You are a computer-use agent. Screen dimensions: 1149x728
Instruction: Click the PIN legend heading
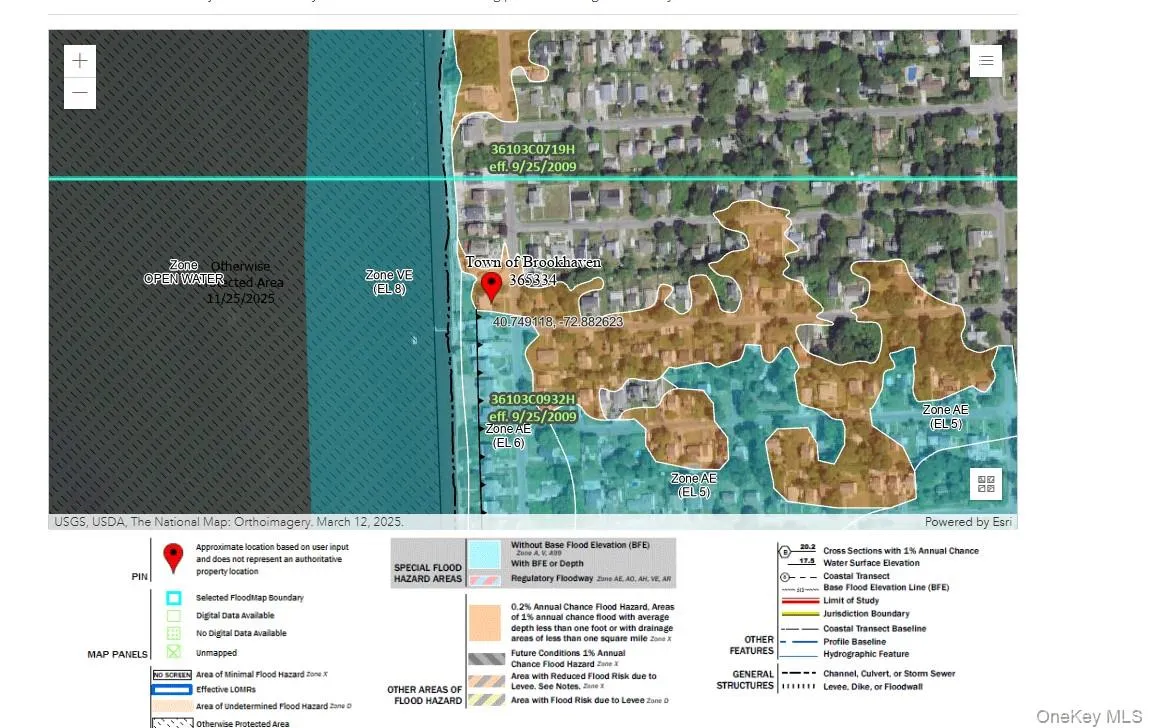(139, 577)
